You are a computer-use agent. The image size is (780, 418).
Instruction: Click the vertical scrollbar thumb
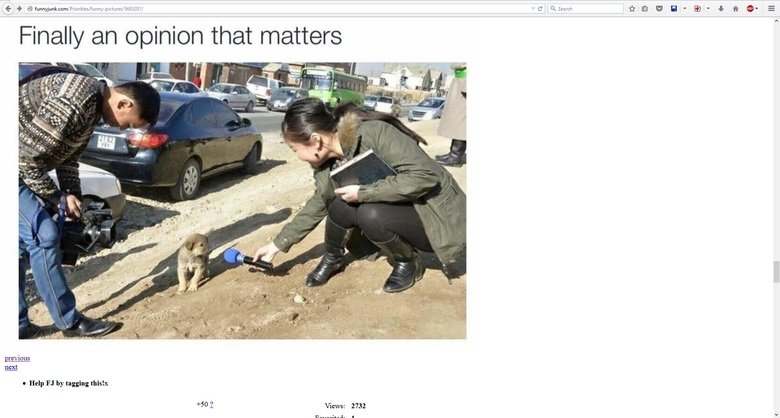tap(776, 272)
